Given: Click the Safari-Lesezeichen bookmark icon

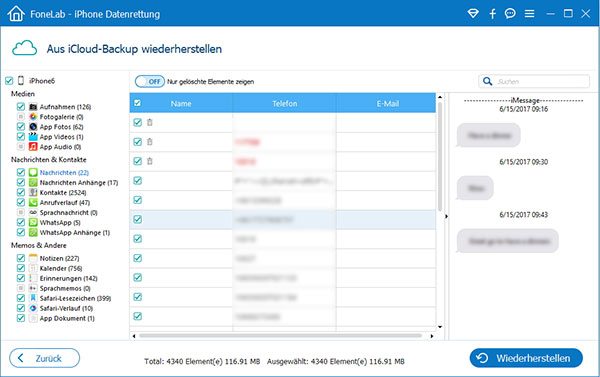Looking at the screenshot, I should tap(33, 298).
